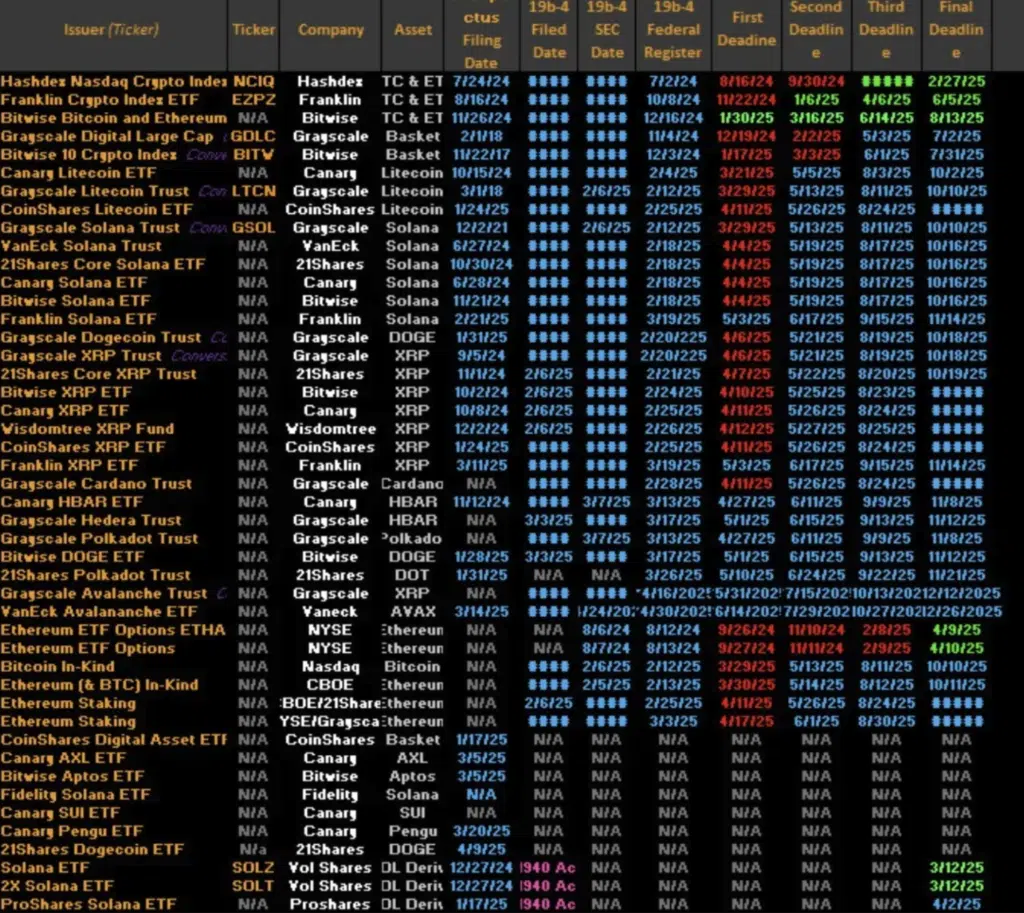Click the 'Canary Solana ETF' issuer cell
This screenshot has width=1024, height=913.
[x=74, y=283]
